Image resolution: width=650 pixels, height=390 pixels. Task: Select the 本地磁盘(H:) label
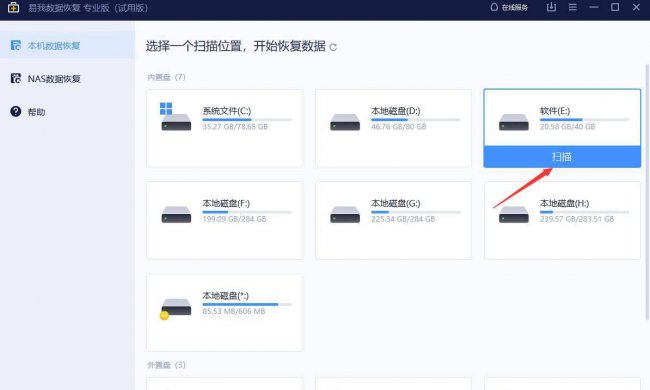(564, 203)
